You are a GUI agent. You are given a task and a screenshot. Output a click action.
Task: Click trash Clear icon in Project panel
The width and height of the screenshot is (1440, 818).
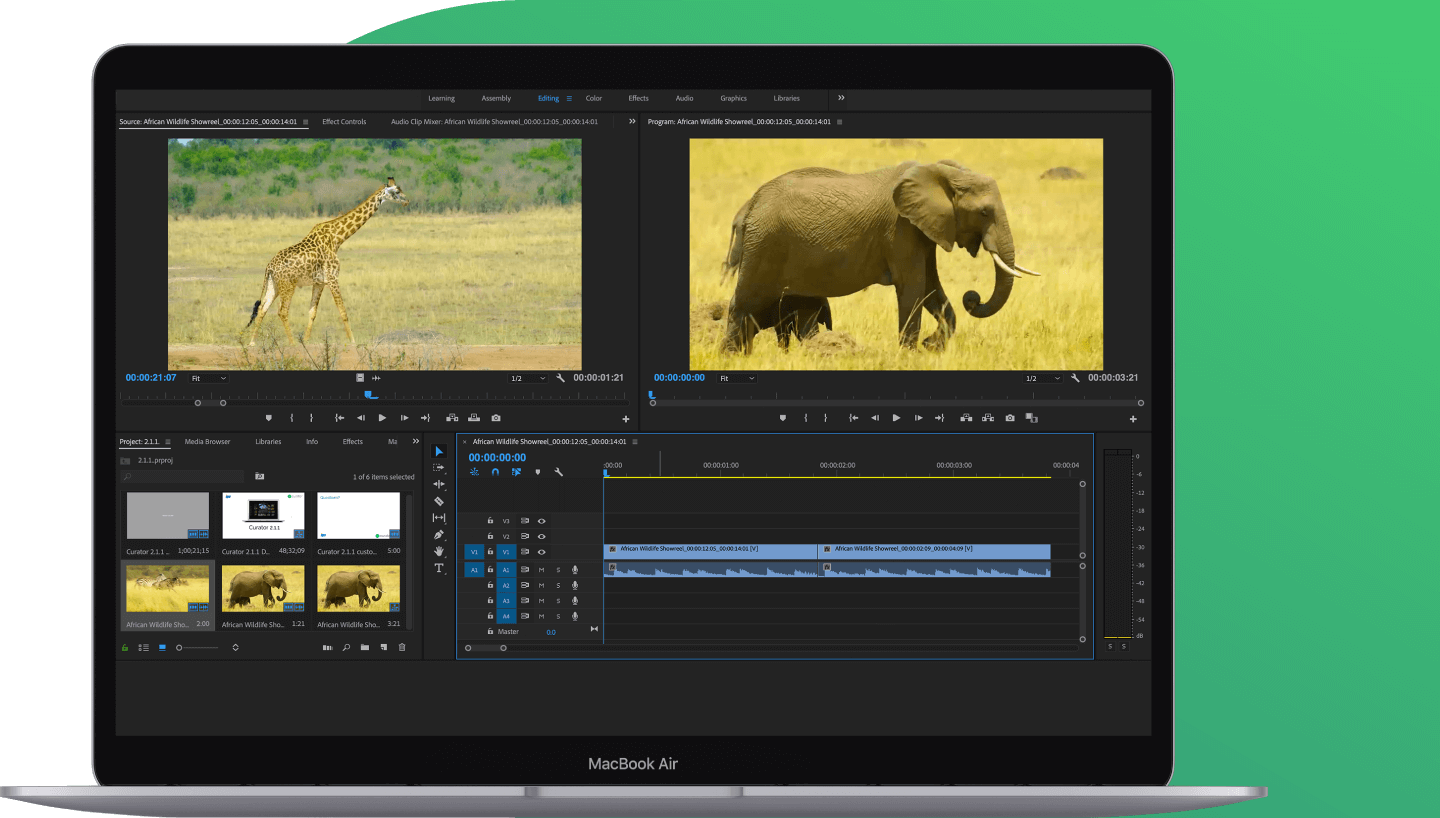click(402, 648)
